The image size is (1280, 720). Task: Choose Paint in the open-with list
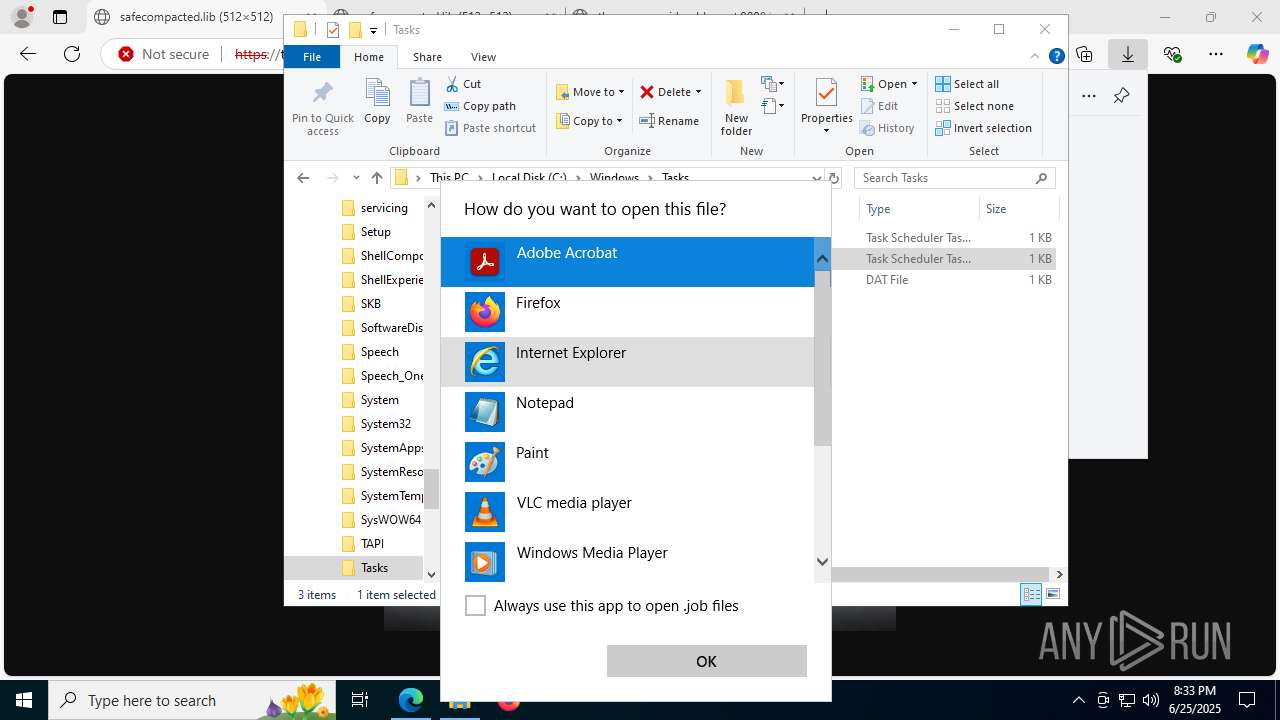point(627,462)
